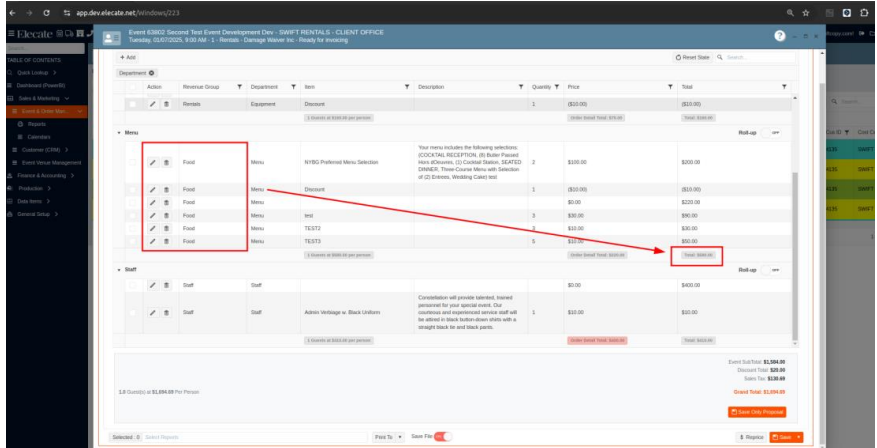The width and height of the screenshot is (877, 448).
Task: Open the Revenue Group column filter
Action: pyautogui.click(x=239, y=87)
